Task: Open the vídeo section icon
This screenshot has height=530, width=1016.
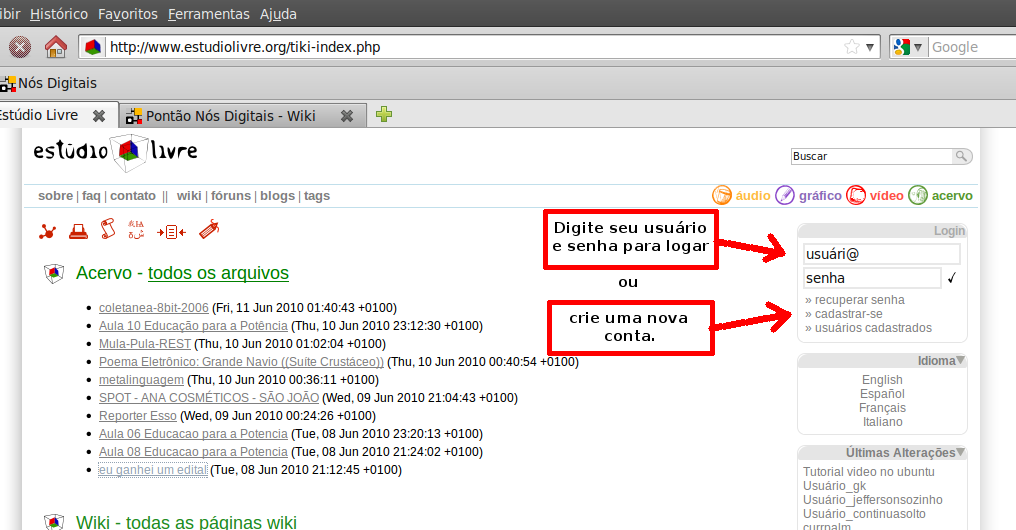Action: pyautogui.click(x=856, y=196)
